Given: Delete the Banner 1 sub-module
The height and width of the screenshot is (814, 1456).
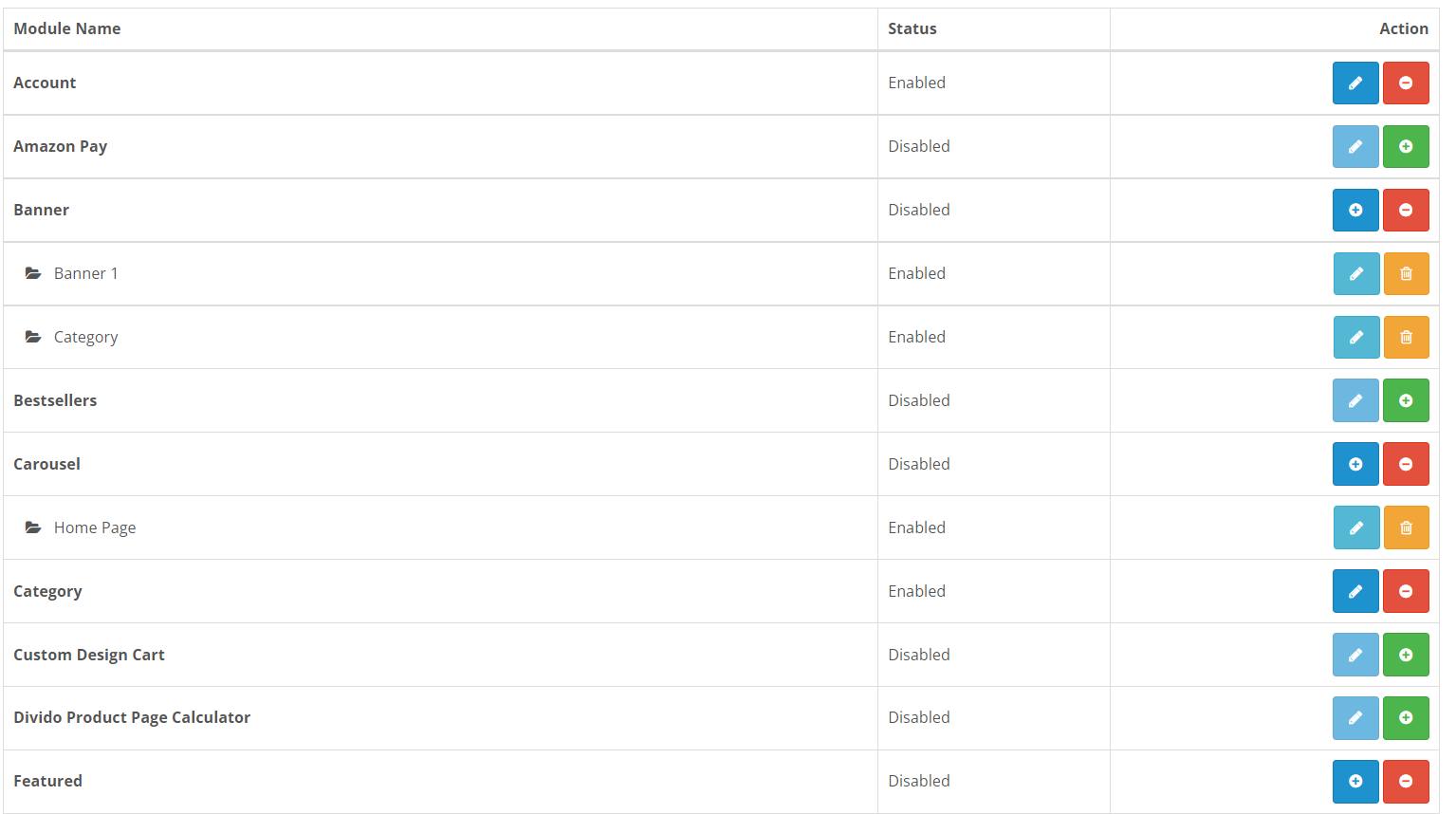Looking at the screenshot, I should coord(1407,273).
